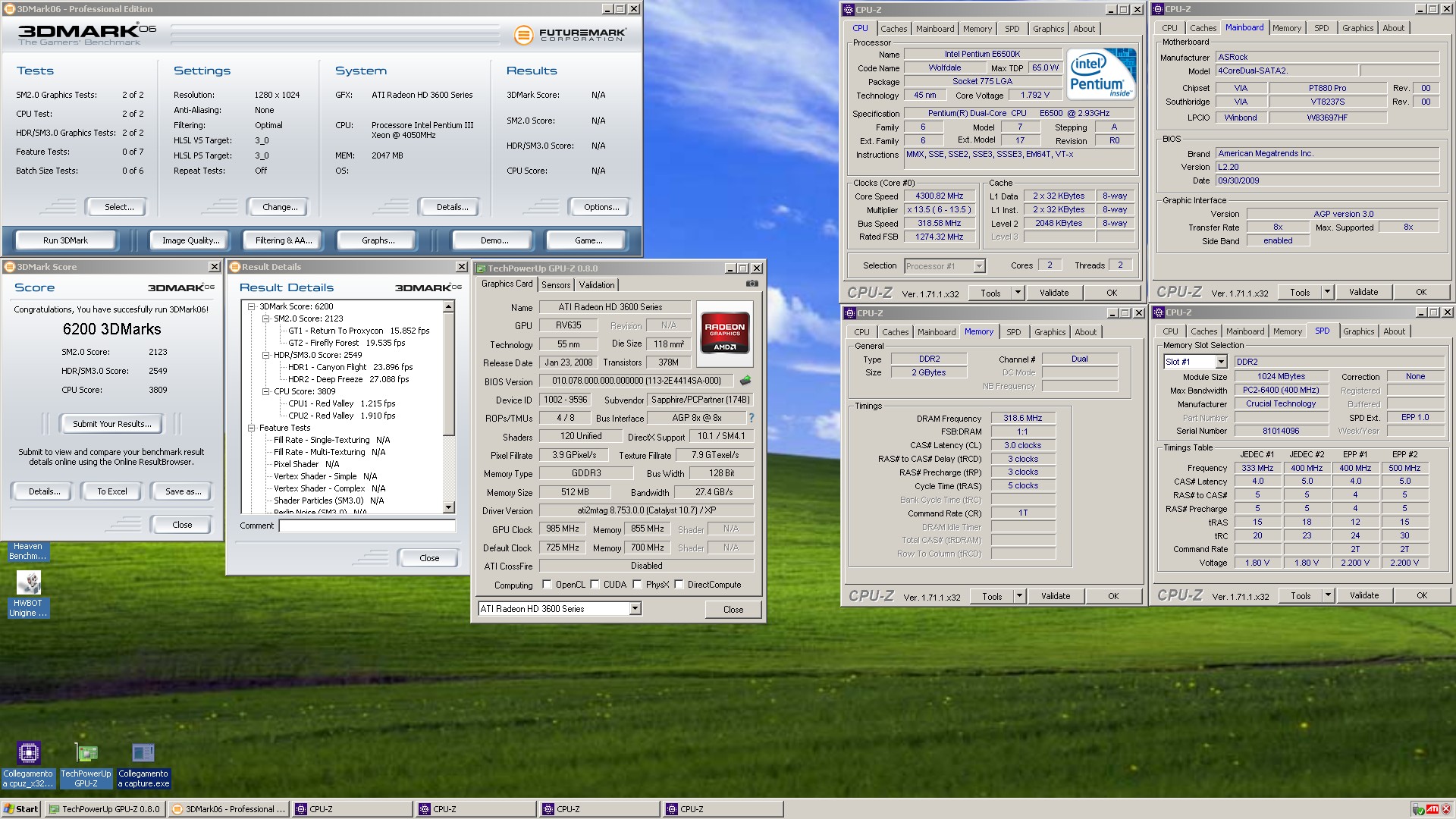Open the Heaven Benchmark desktop icon
This screenshot has width=1456, height=819.
(28, 551)
